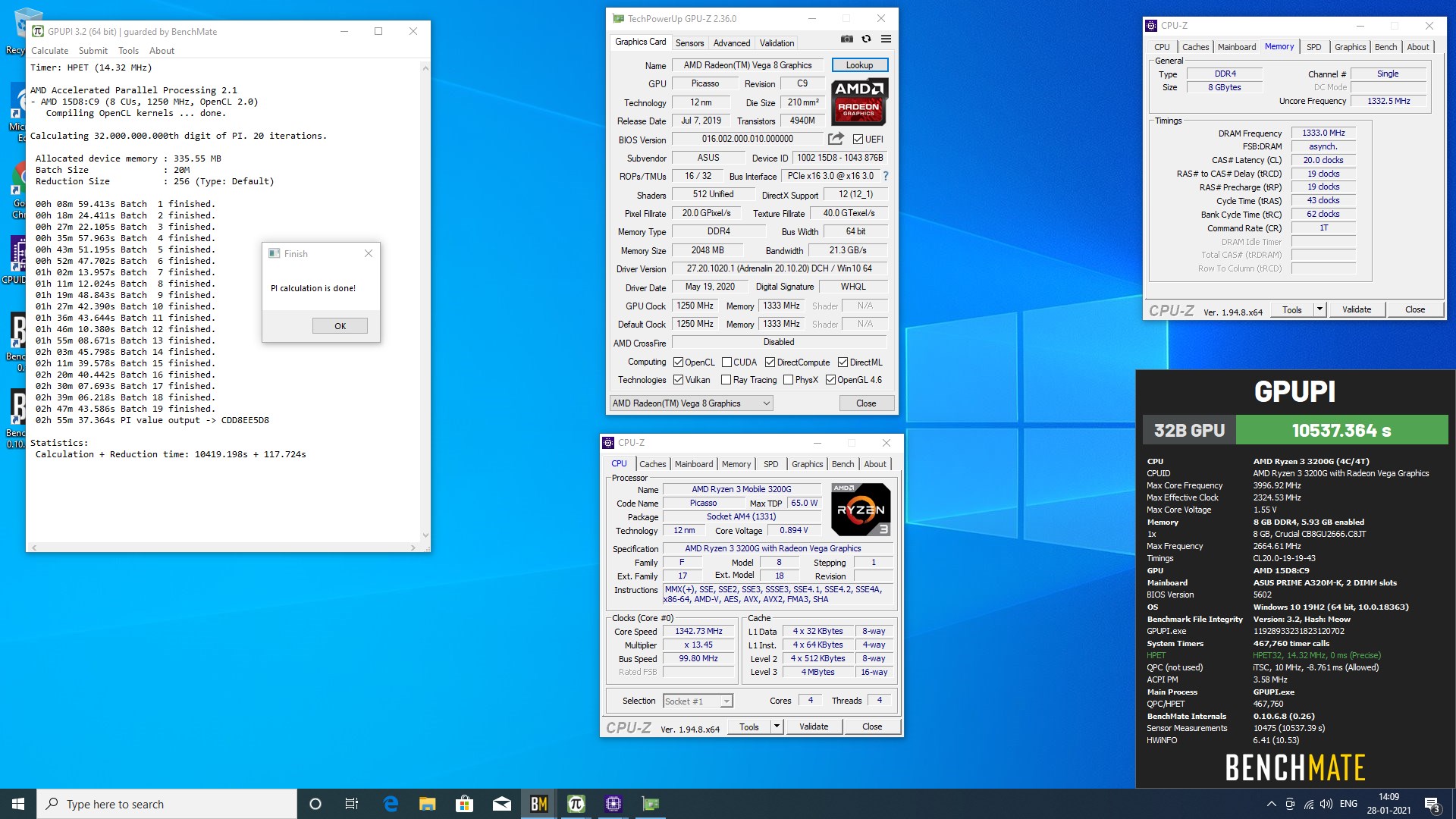Click the Meet Now tray icon
The height and width of the screenshot is (819, 1456).
click(1290, 804)
